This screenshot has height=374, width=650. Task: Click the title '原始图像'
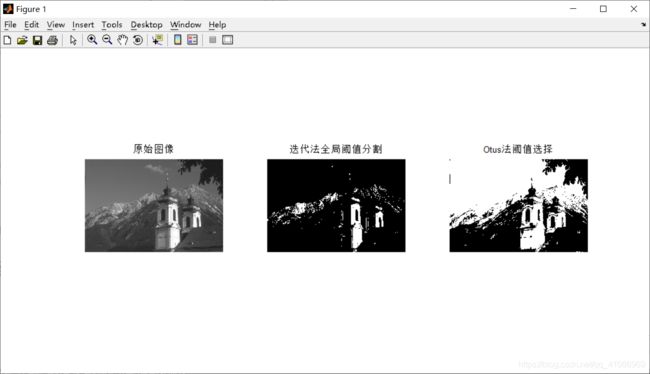[153, 149]
